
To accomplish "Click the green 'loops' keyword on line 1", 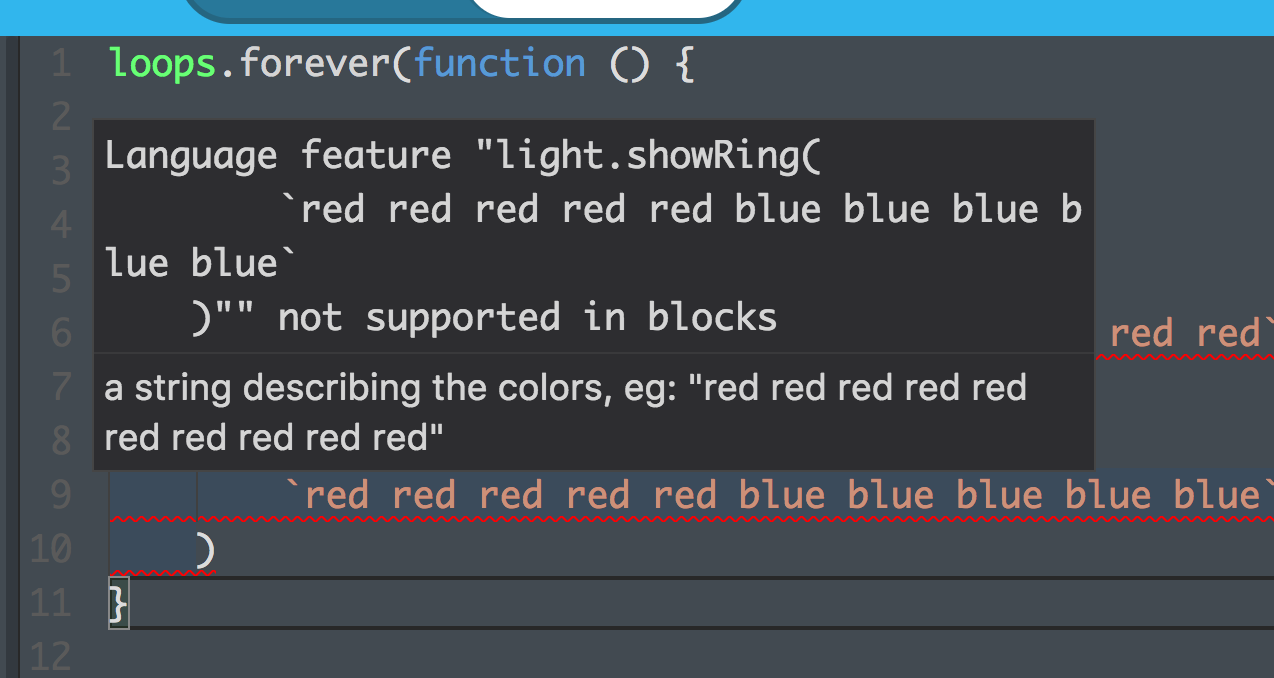I will [160, 62].
